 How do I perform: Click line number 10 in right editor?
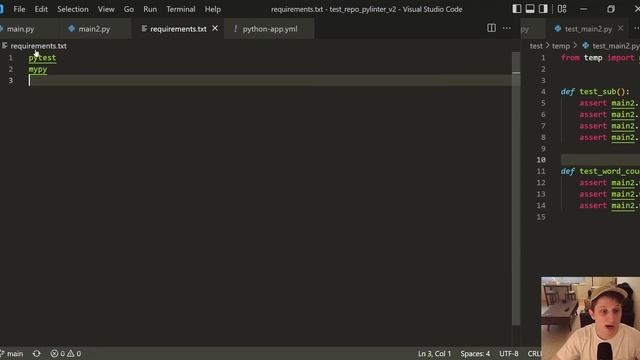tap(541, 160)
